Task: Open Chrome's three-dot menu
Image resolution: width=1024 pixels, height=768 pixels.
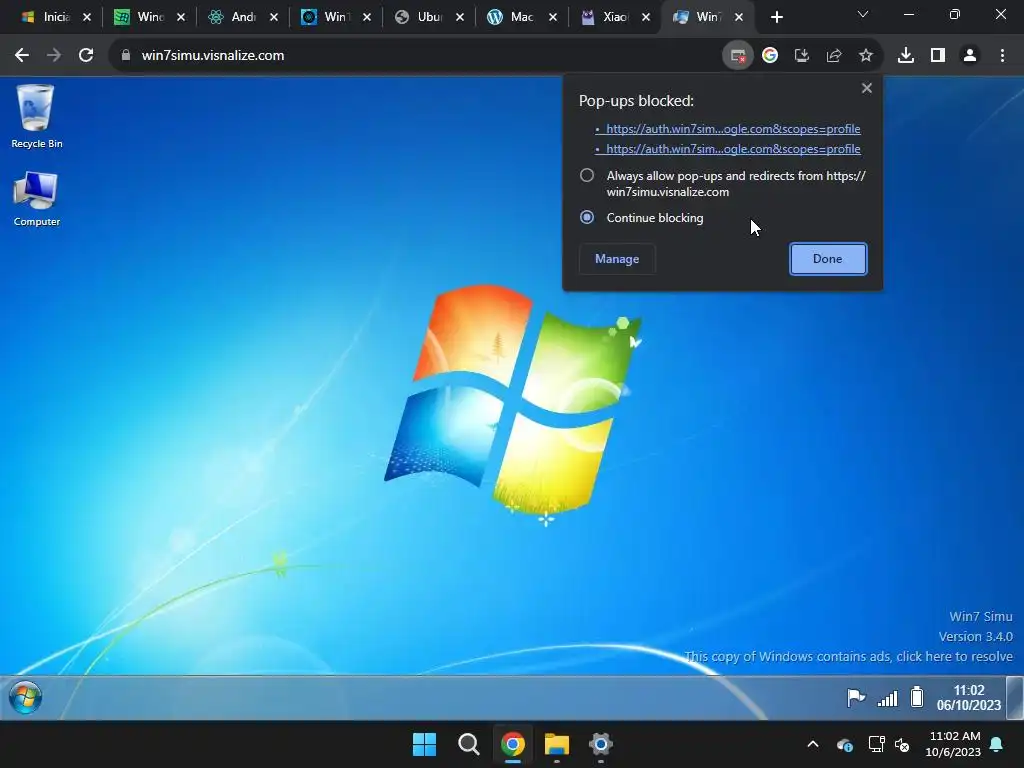Action: pos(1002,56)
